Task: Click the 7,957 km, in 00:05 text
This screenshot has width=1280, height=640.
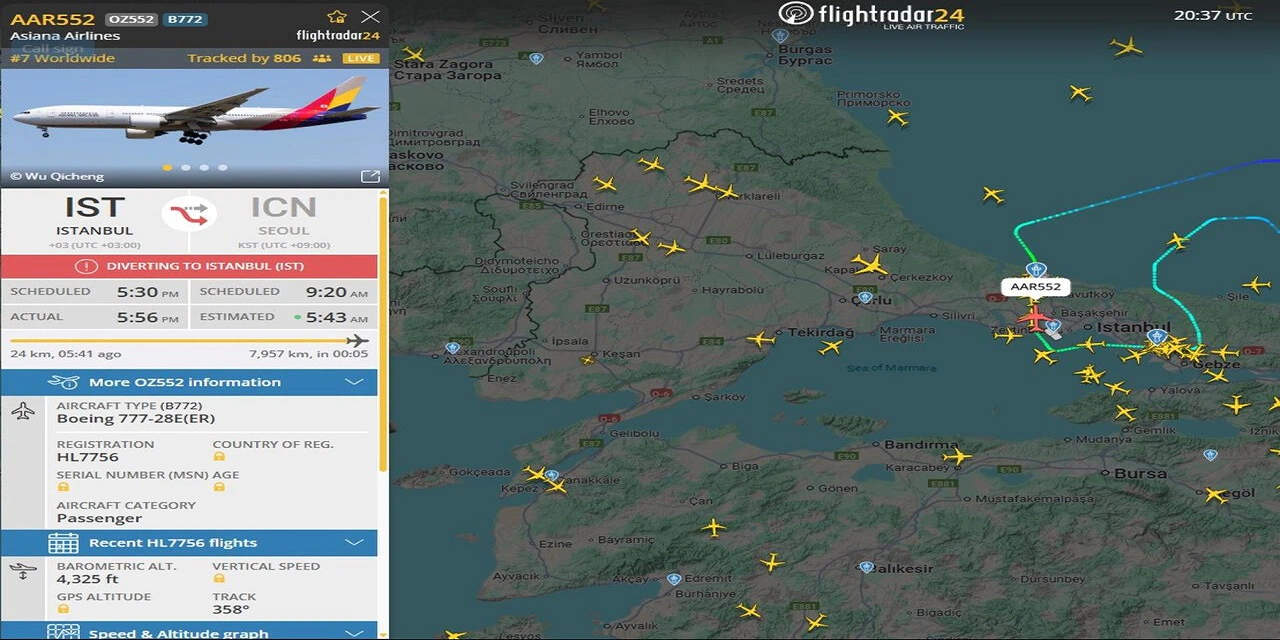Action: [x=309, y=354]
